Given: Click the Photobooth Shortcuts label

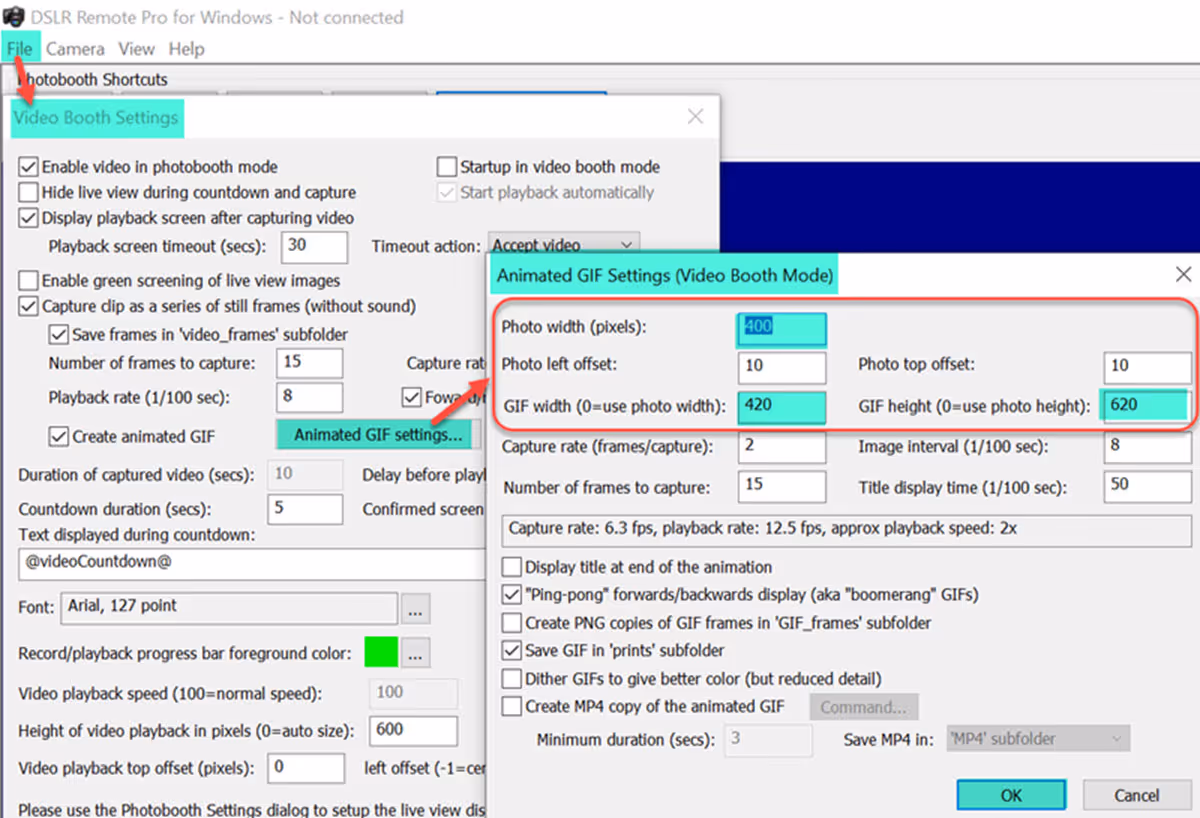Looking at the screenshot, I should 94,79.
